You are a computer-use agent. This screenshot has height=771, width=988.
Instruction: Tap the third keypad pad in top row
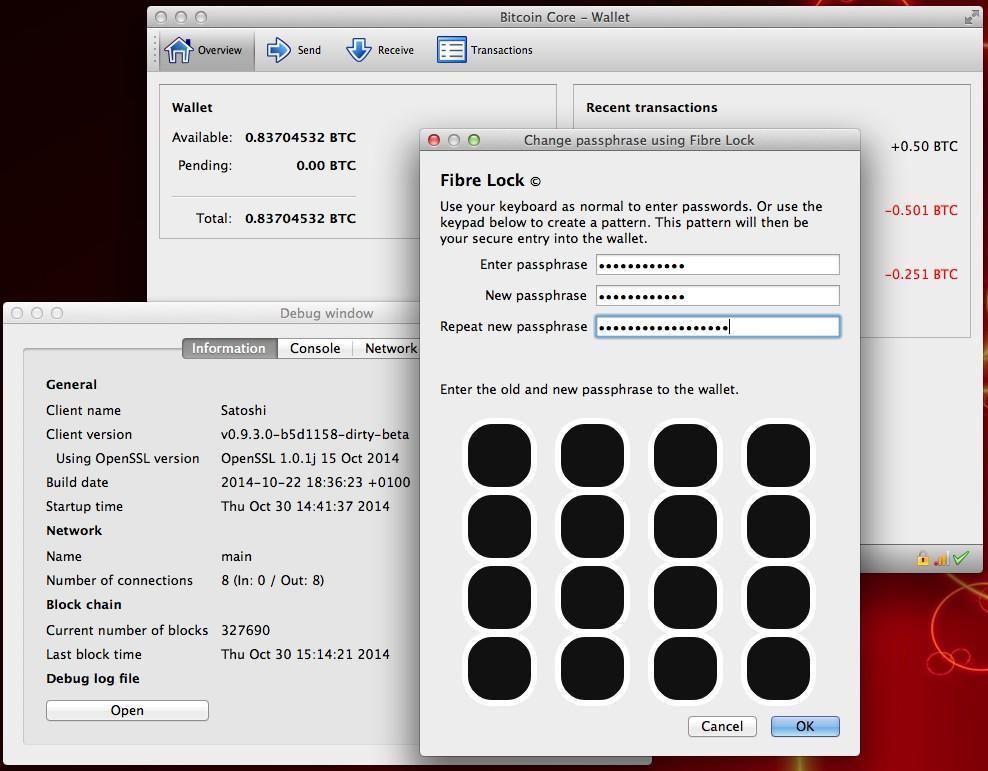686,455
